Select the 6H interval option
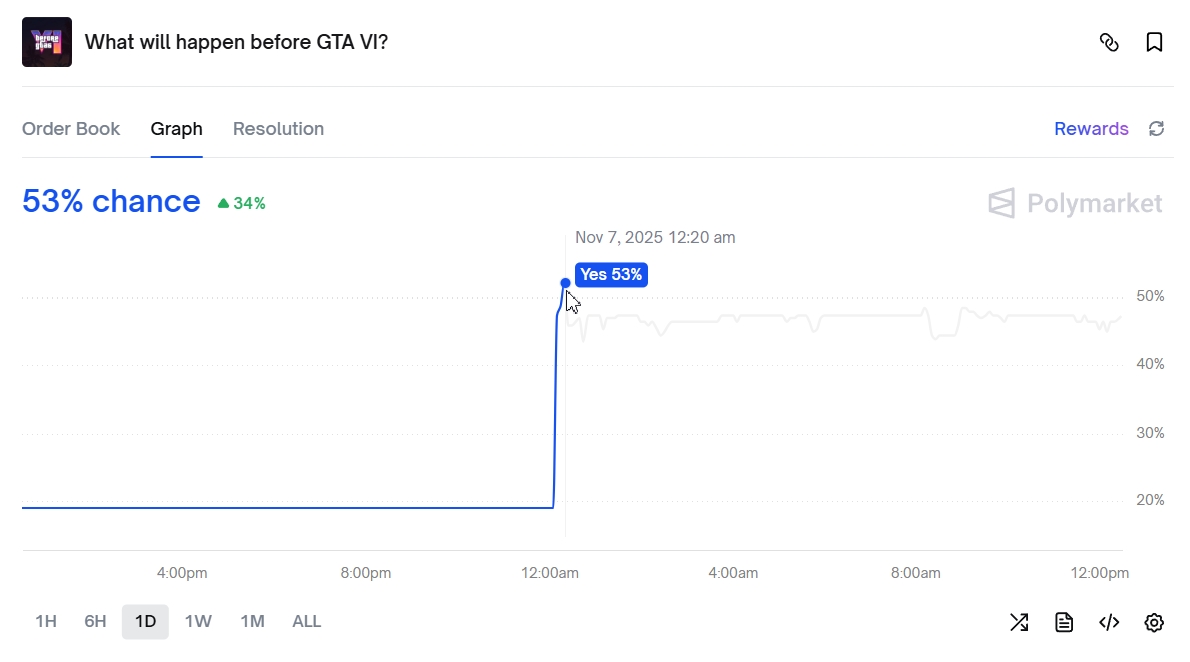 (95, 621)
